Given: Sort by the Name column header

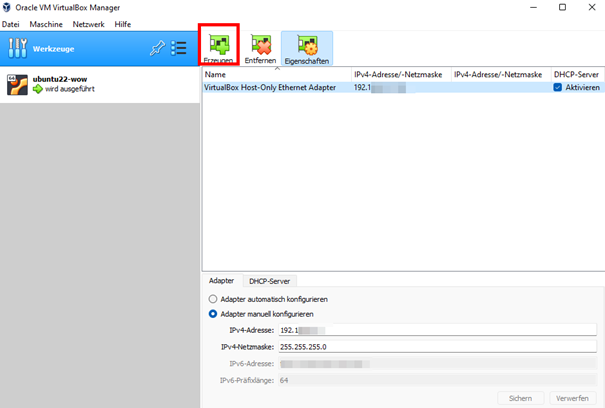Looking at the screenshot, I should pyautogui.click(x=277, y=74).
